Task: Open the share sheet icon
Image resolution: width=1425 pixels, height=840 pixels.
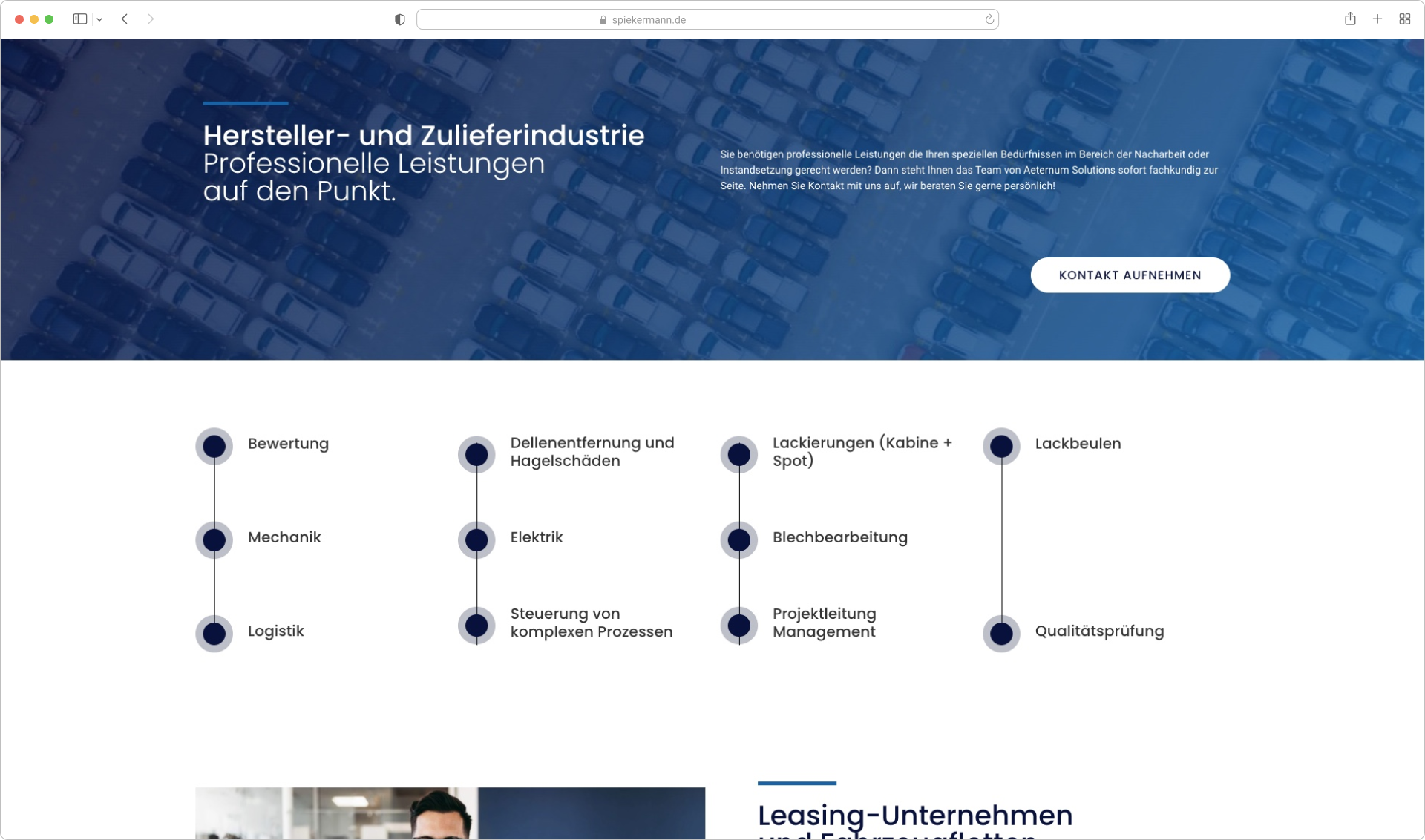Action: tap(1351, 19)
